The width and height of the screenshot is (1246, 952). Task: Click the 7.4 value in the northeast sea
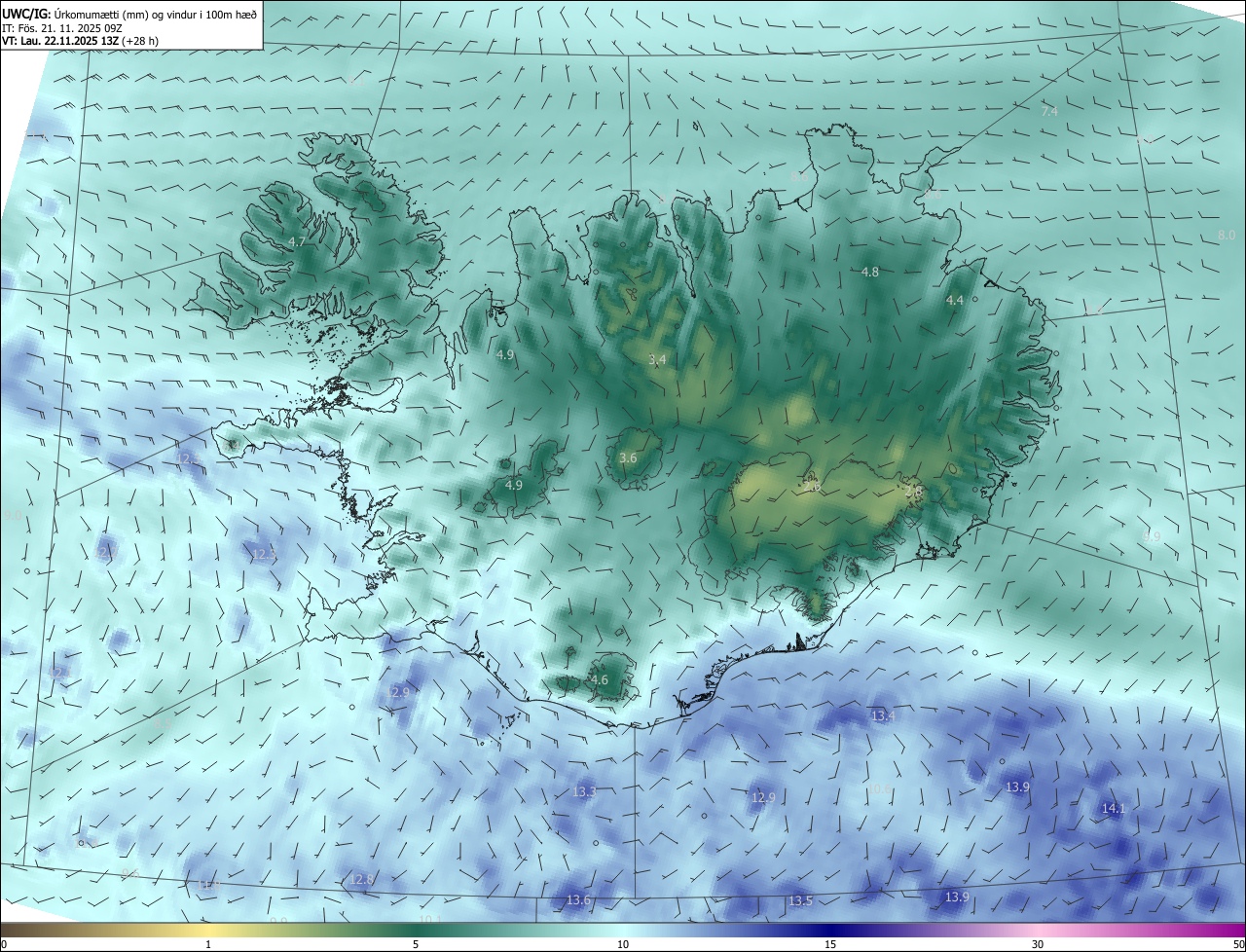1049,113
